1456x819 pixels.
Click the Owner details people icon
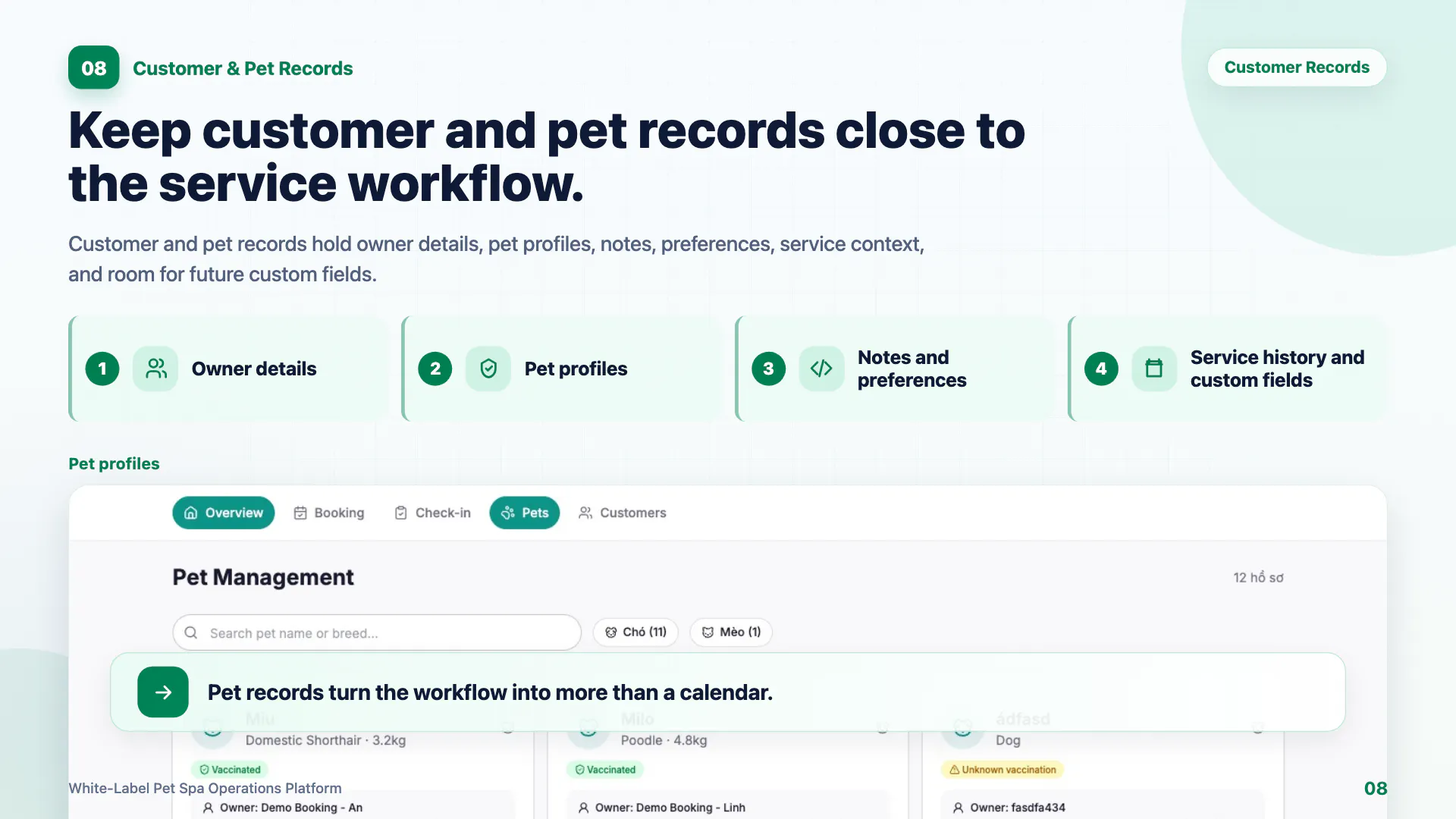(155, 369)
